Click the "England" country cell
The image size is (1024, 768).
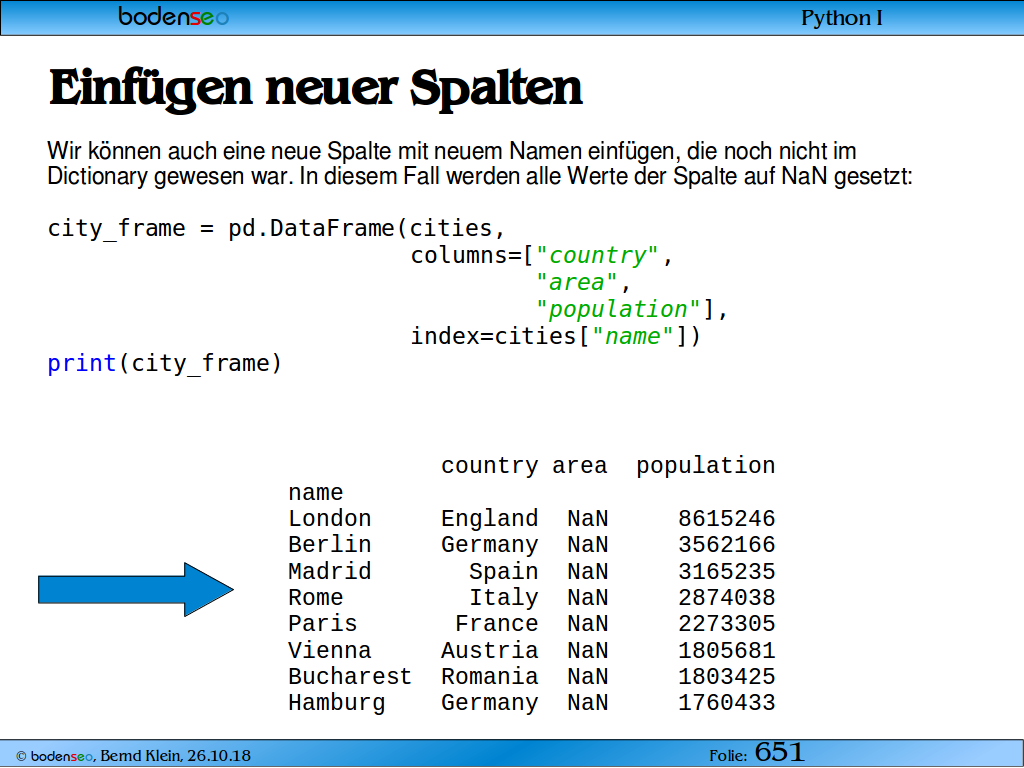490,519
